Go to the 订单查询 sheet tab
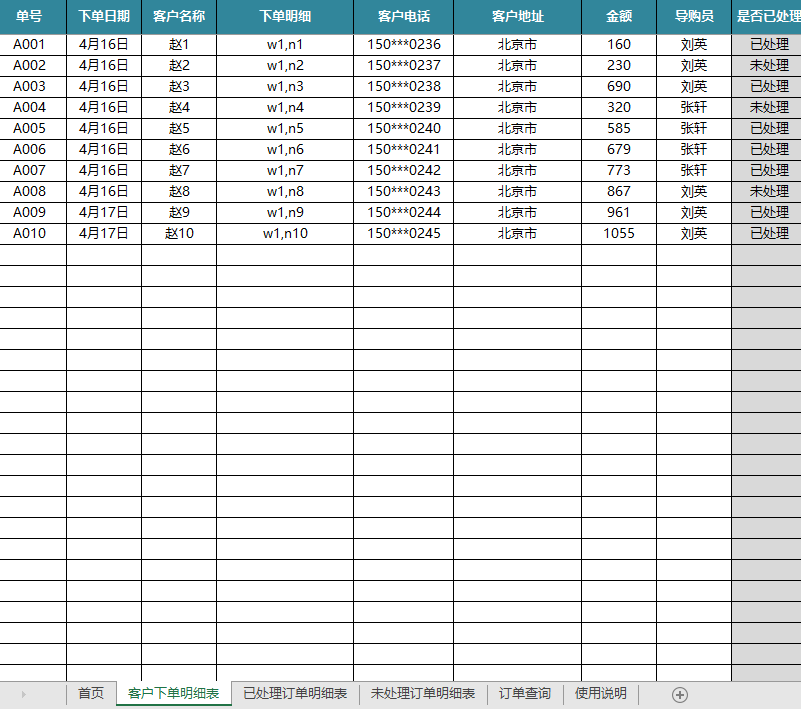Image resolution: width=801 pixels, height=709 pixels. click(x=525, y=693)
